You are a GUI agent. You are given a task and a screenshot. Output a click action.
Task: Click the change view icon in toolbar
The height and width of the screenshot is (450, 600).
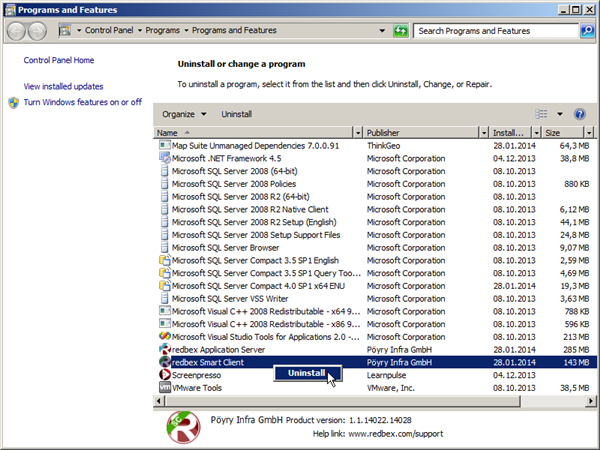(x=542, y=115)
